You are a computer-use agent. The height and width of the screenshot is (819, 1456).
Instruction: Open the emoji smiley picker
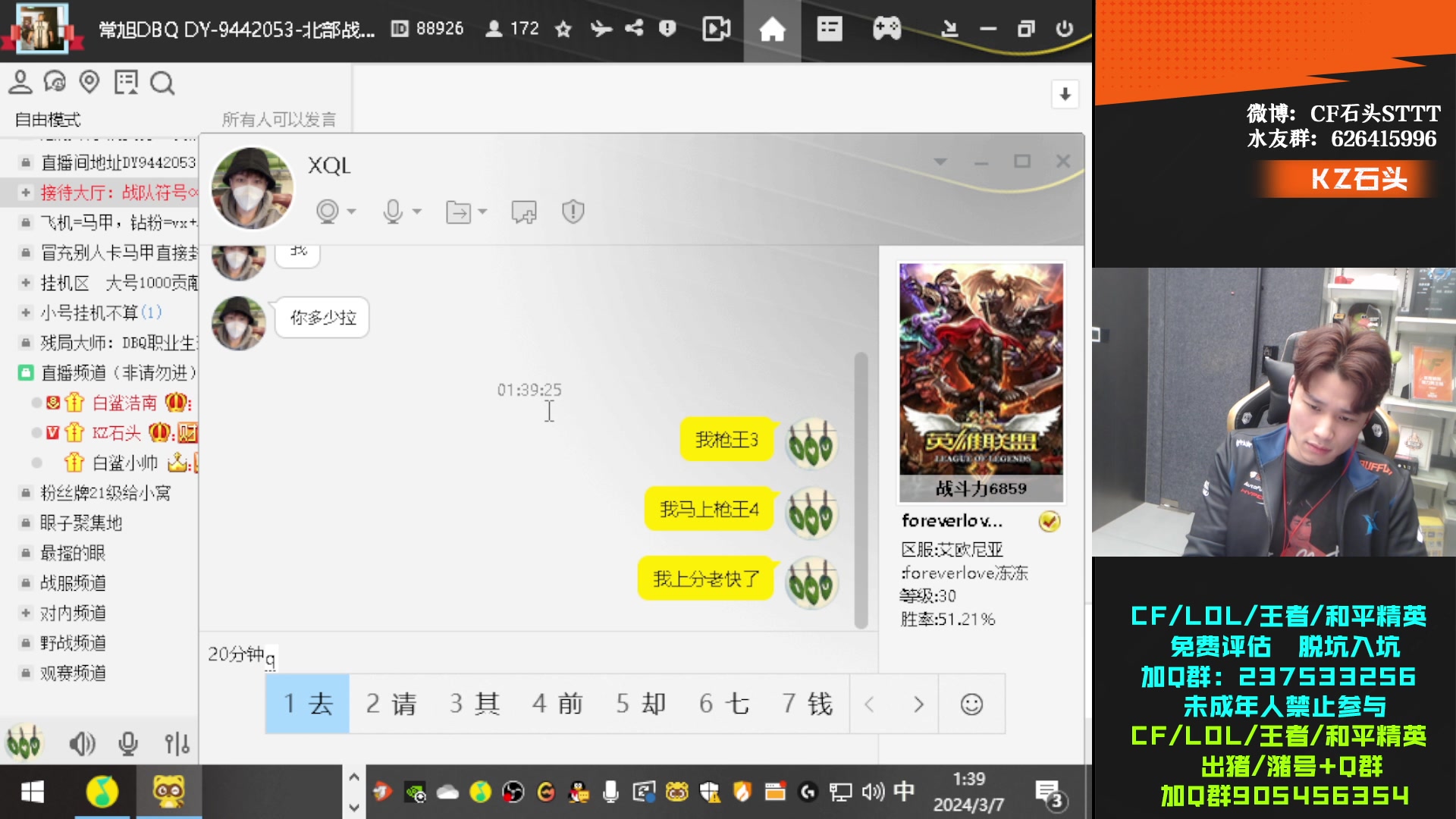tap(971, 704)
